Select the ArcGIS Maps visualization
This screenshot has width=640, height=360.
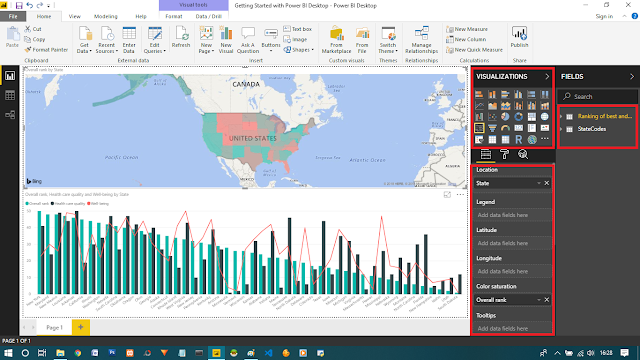pos(531,140)
